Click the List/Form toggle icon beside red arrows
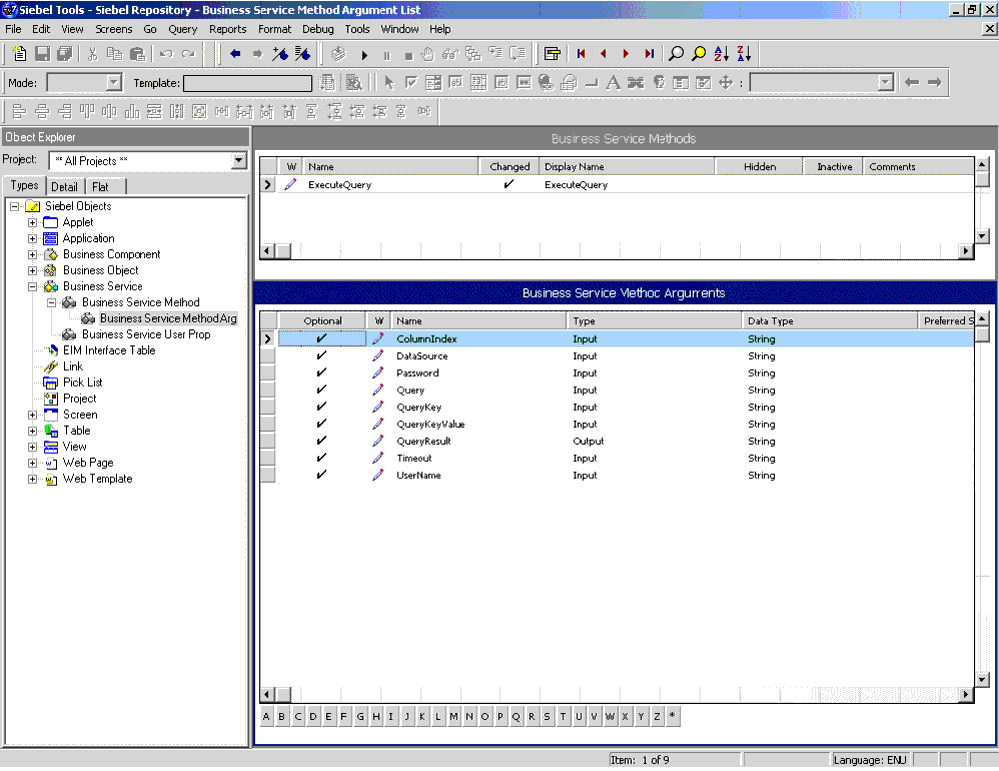The height and width of the screenshot is (771, 999). (552, 54)
